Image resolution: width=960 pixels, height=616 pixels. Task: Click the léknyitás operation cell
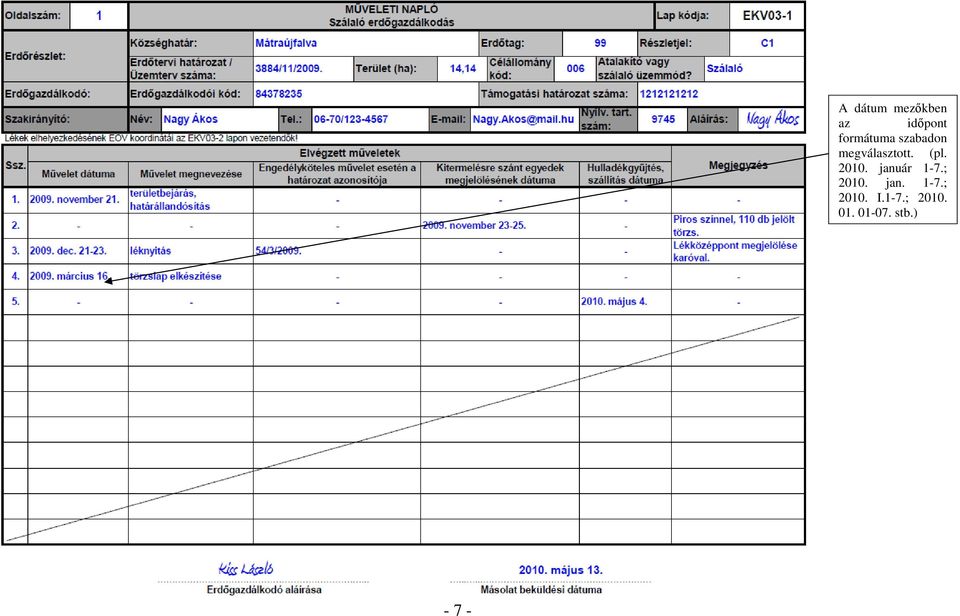pyautogui.click(x=190, y=251)
